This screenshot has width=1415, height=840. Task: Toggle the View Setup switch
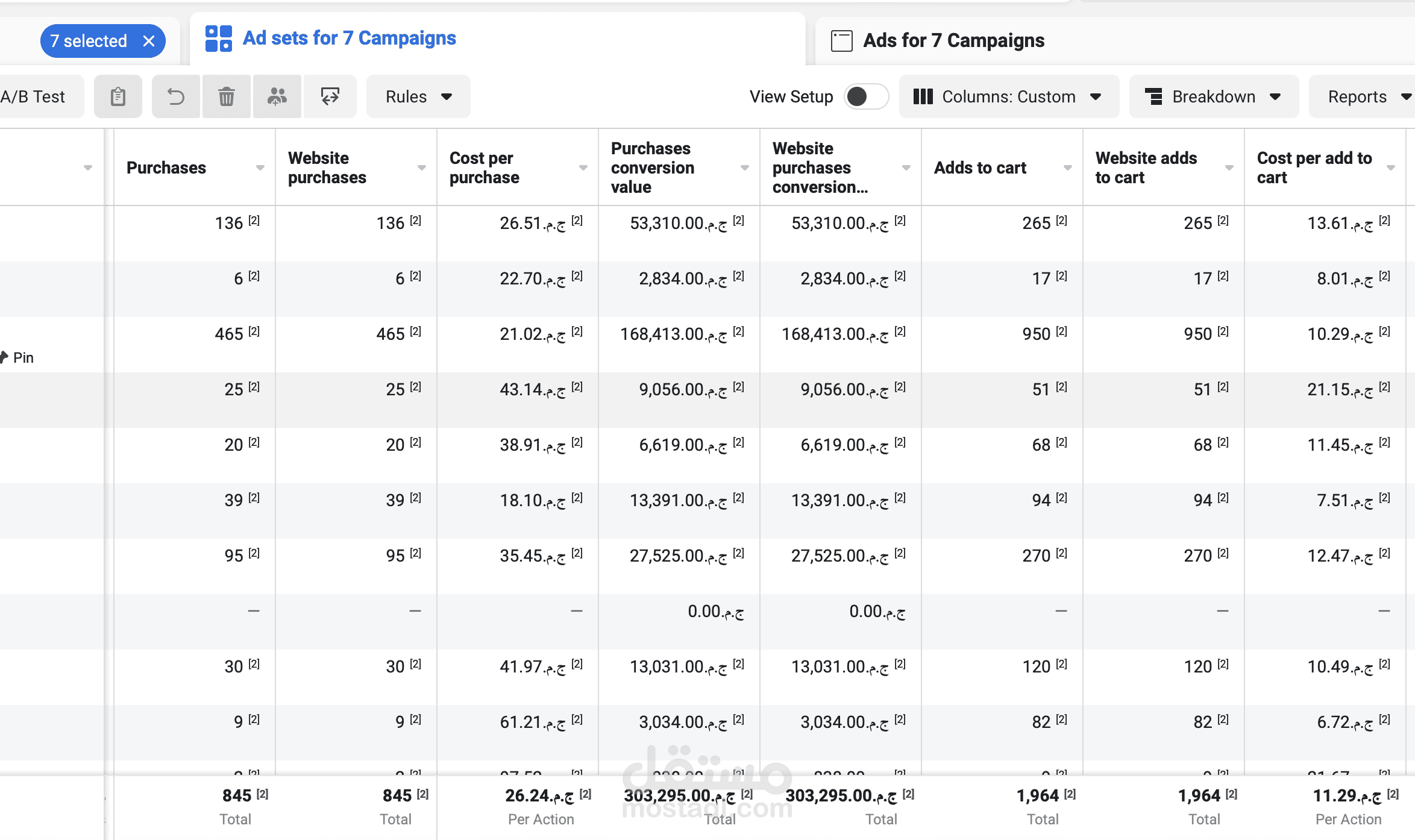(866, 96)
